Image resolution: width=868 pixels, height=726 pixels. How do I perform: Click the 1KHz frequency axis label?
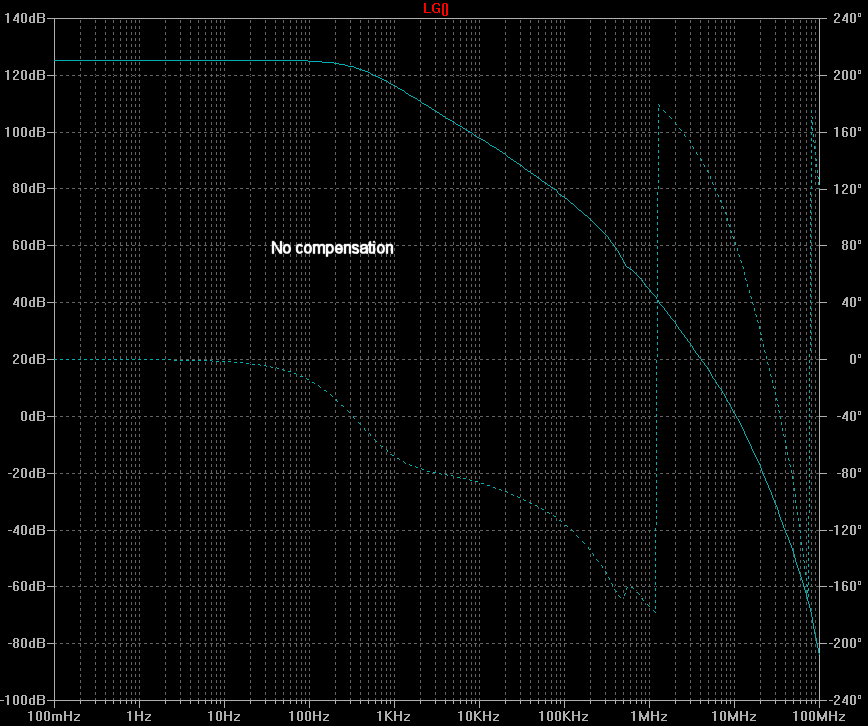[394, 717]
